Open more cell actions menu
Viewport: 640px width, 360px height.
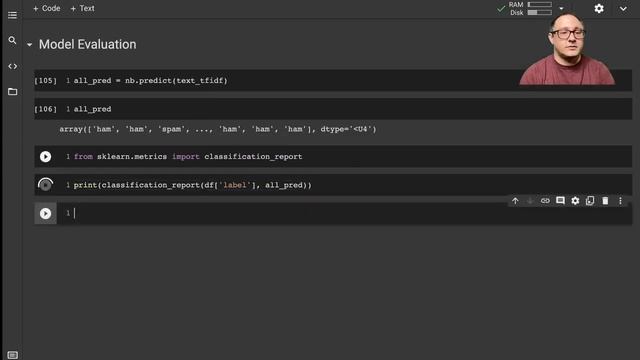(620, 201)
